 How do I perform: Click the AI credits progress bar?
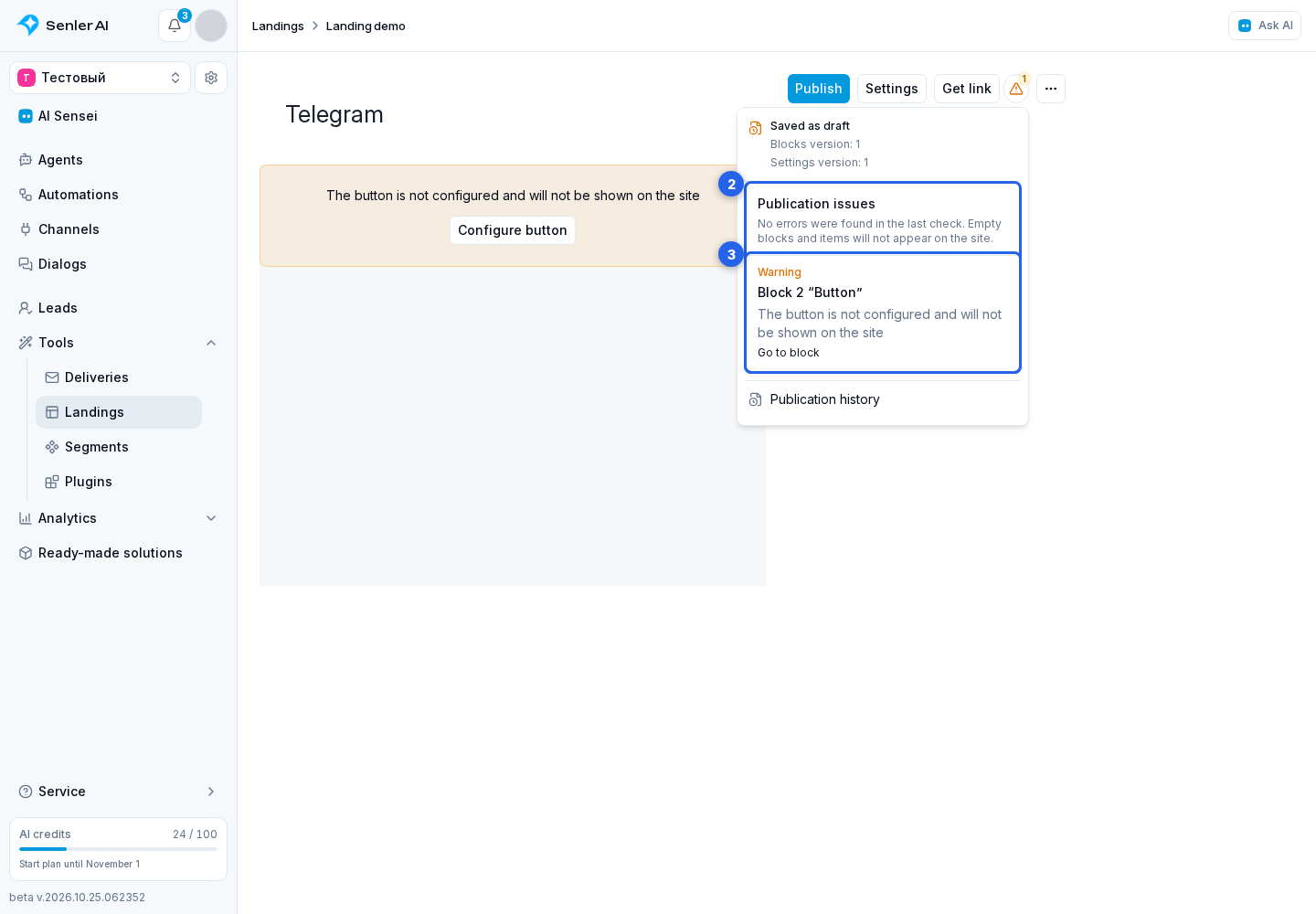pyautogui.click(x=118, y=849)
